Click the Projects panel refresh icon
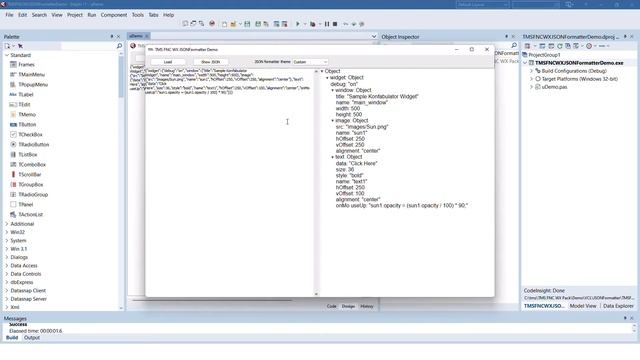 point(560,46)
